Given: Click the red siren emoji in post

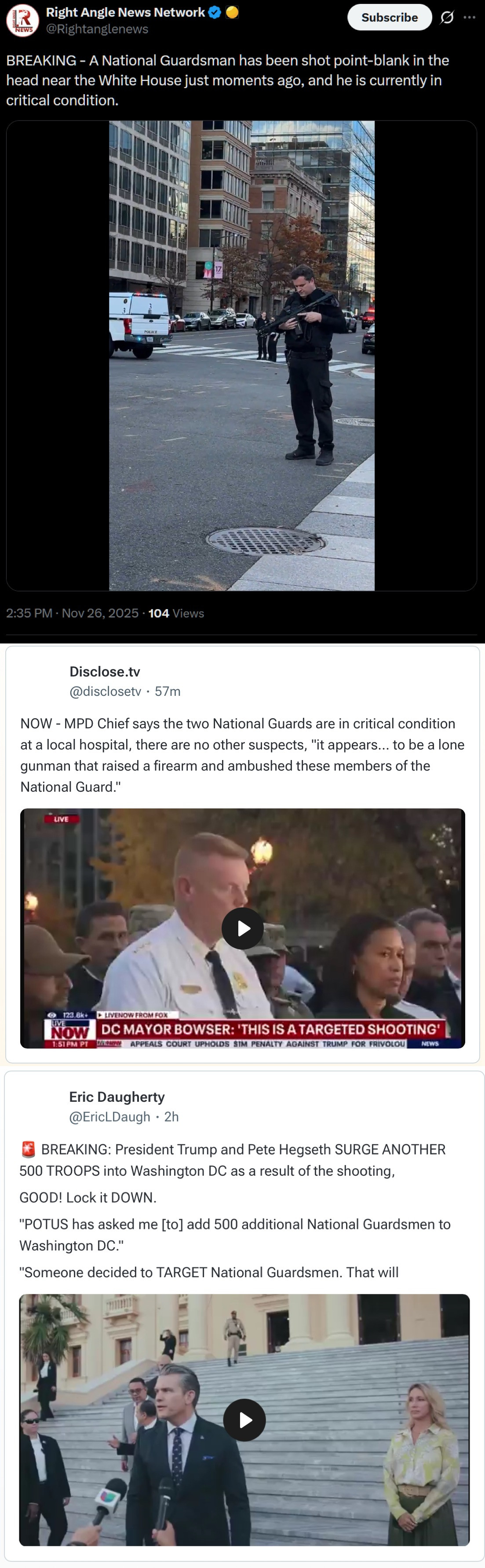Looking at the screenshot, I should click(x=28, y=1149).
